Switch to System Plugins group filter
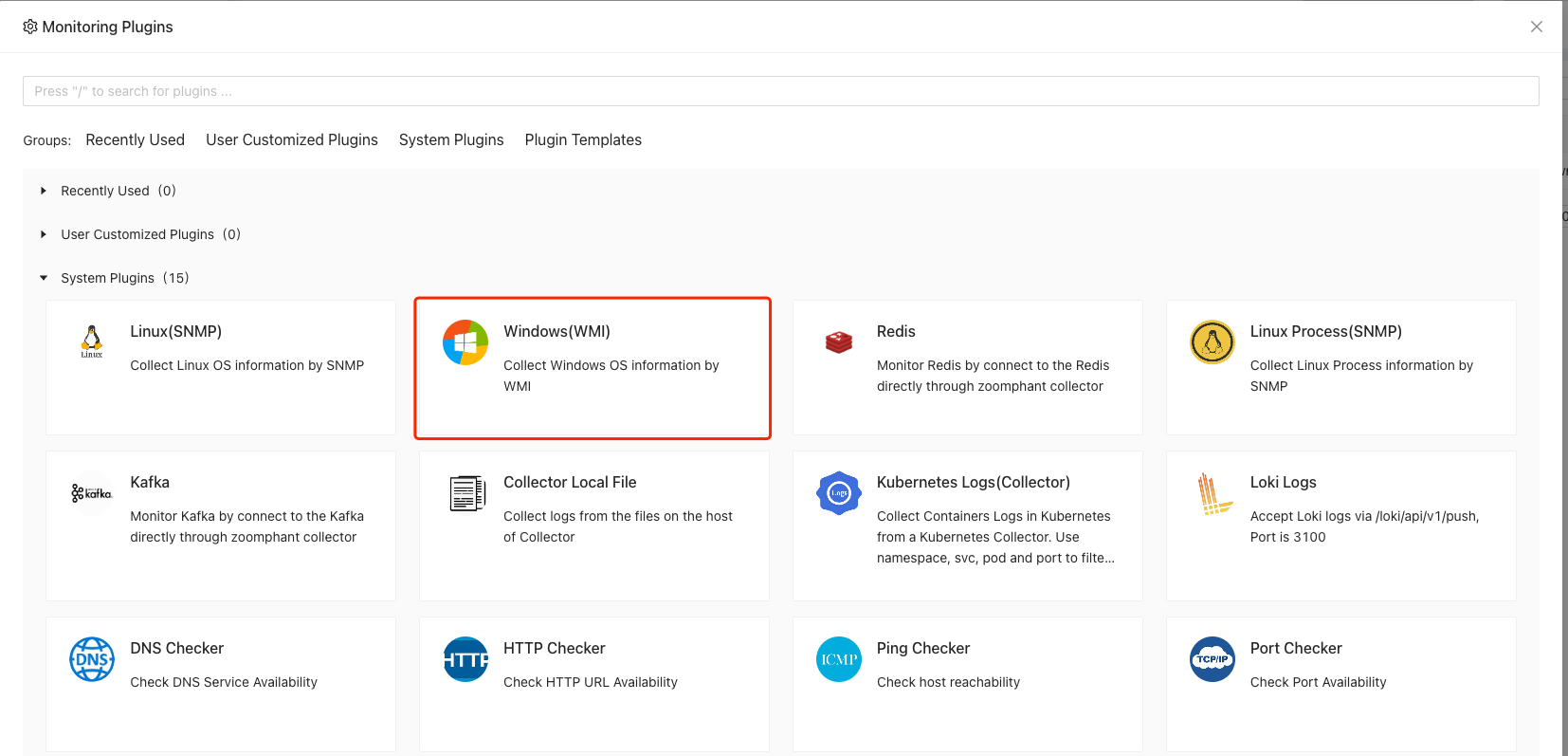Image resolution: width=1568 pixels, height=756 pixels. (451, 139)
